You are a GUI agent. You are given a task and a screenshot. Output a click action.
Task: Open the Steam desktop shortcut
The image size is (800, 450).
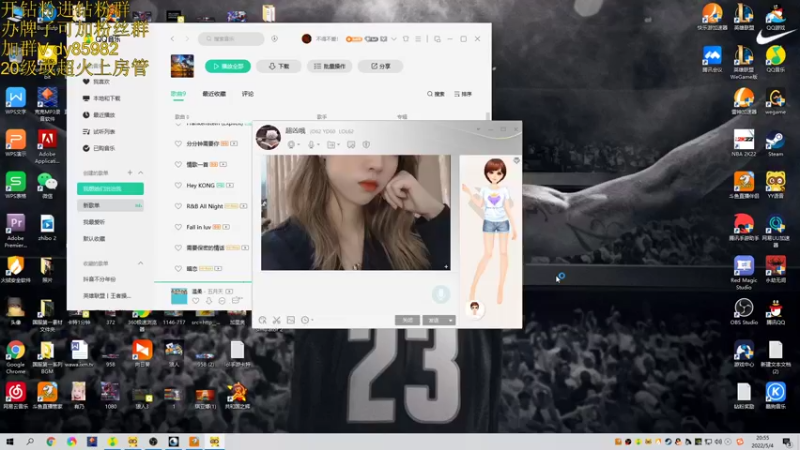pyautogui.click(x=775, y=144)
